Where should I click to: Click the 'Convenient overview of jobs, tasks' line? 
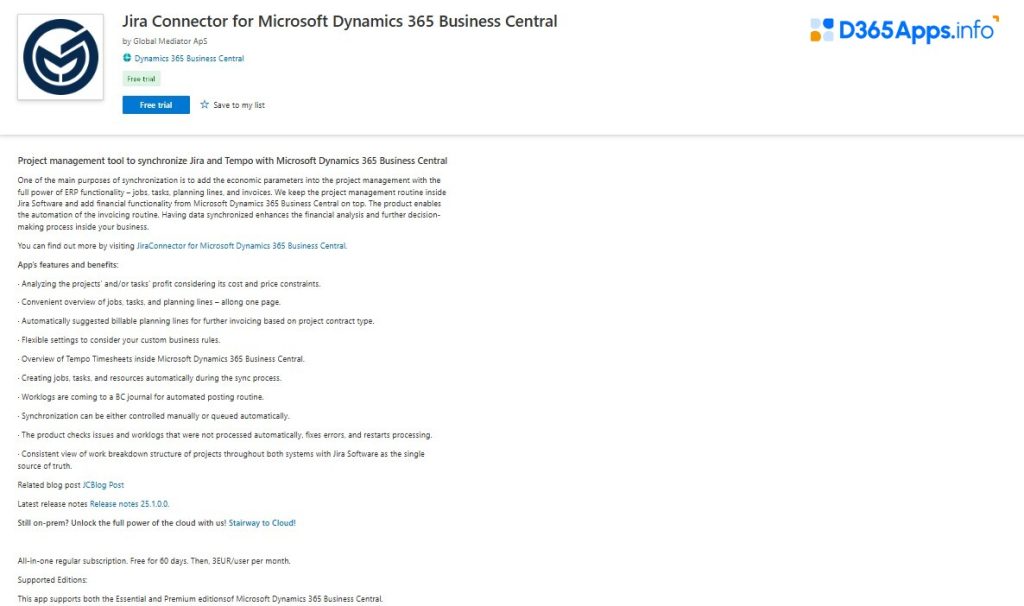click(x=149, y=302)
